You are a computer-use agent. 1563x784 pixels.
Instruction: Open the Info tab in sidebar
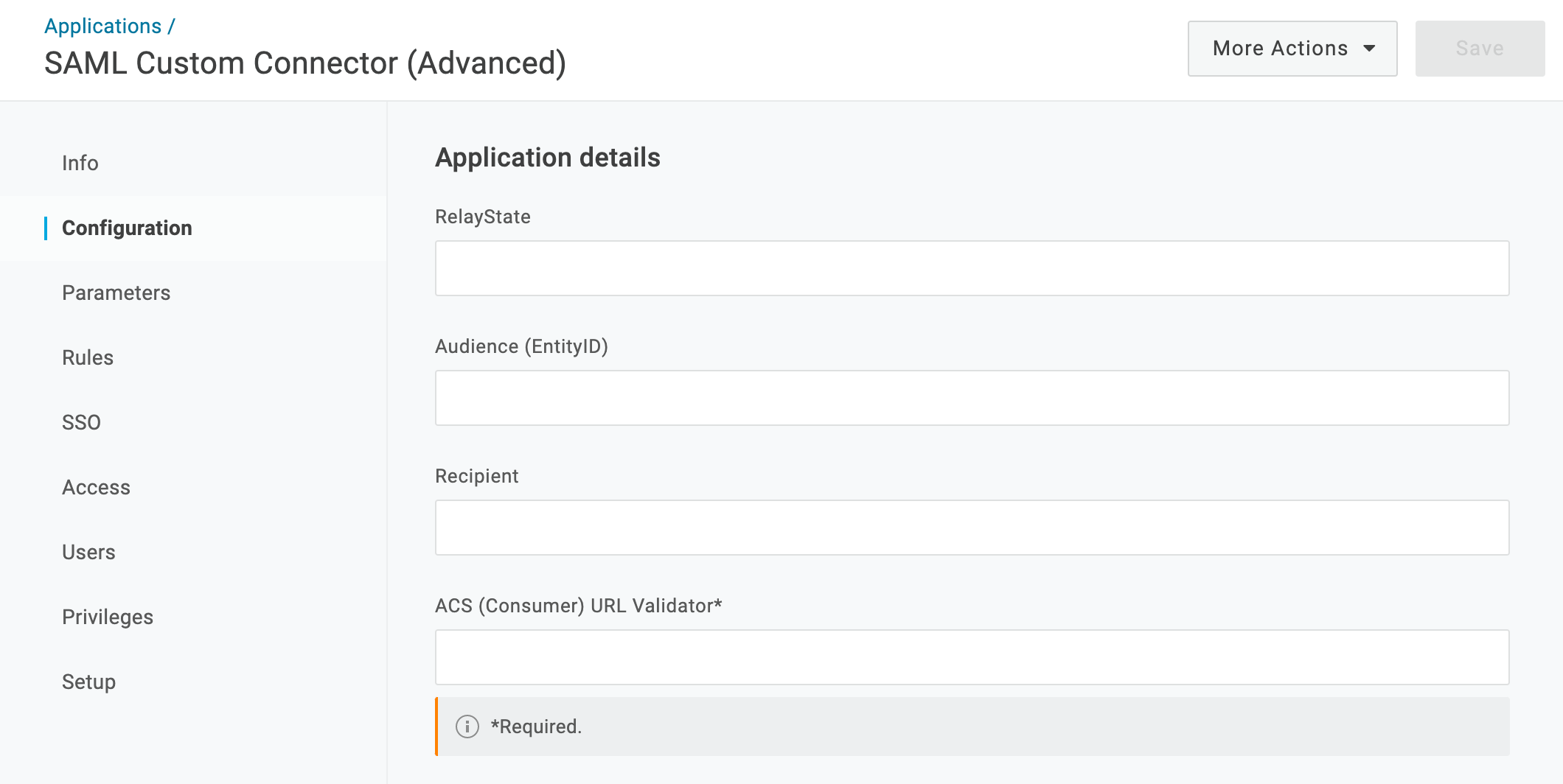coord(80,163)
